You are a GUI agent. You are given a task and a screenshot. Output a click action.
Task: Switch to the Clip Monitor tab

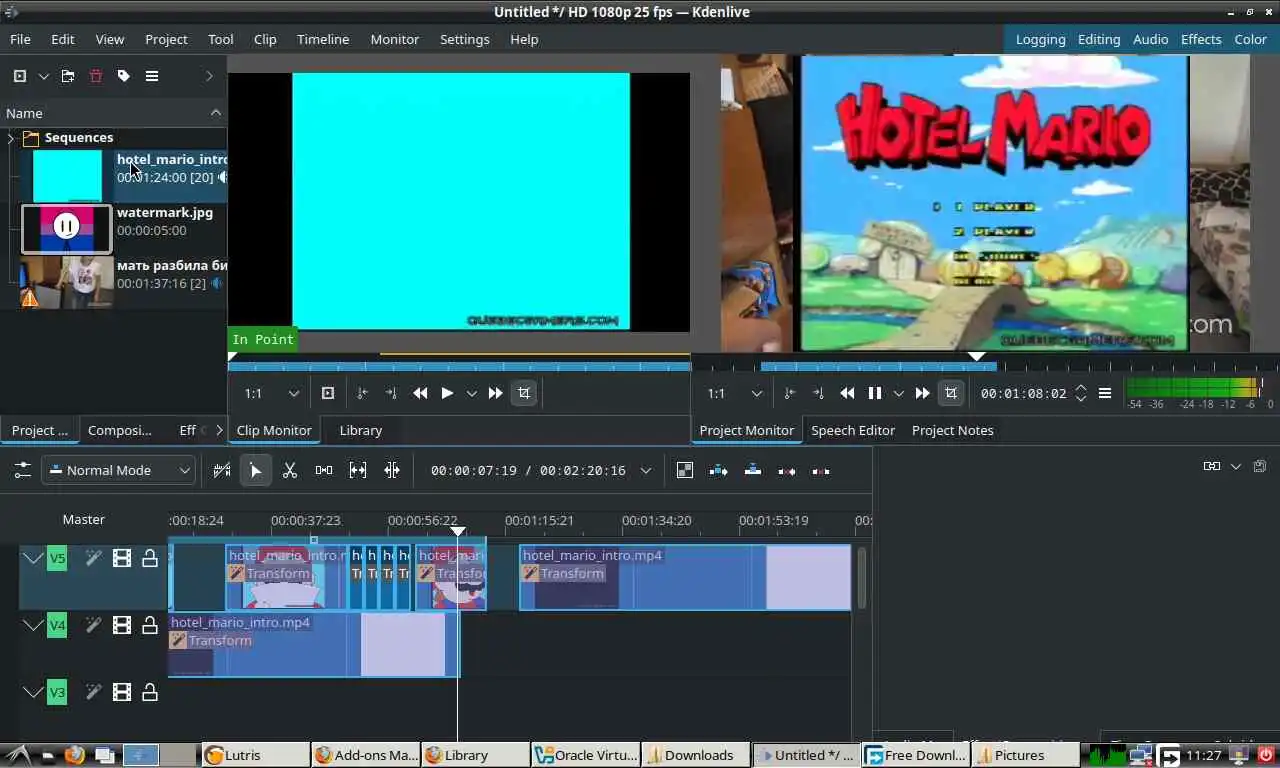pyautogui.click(x=274, y=430)
